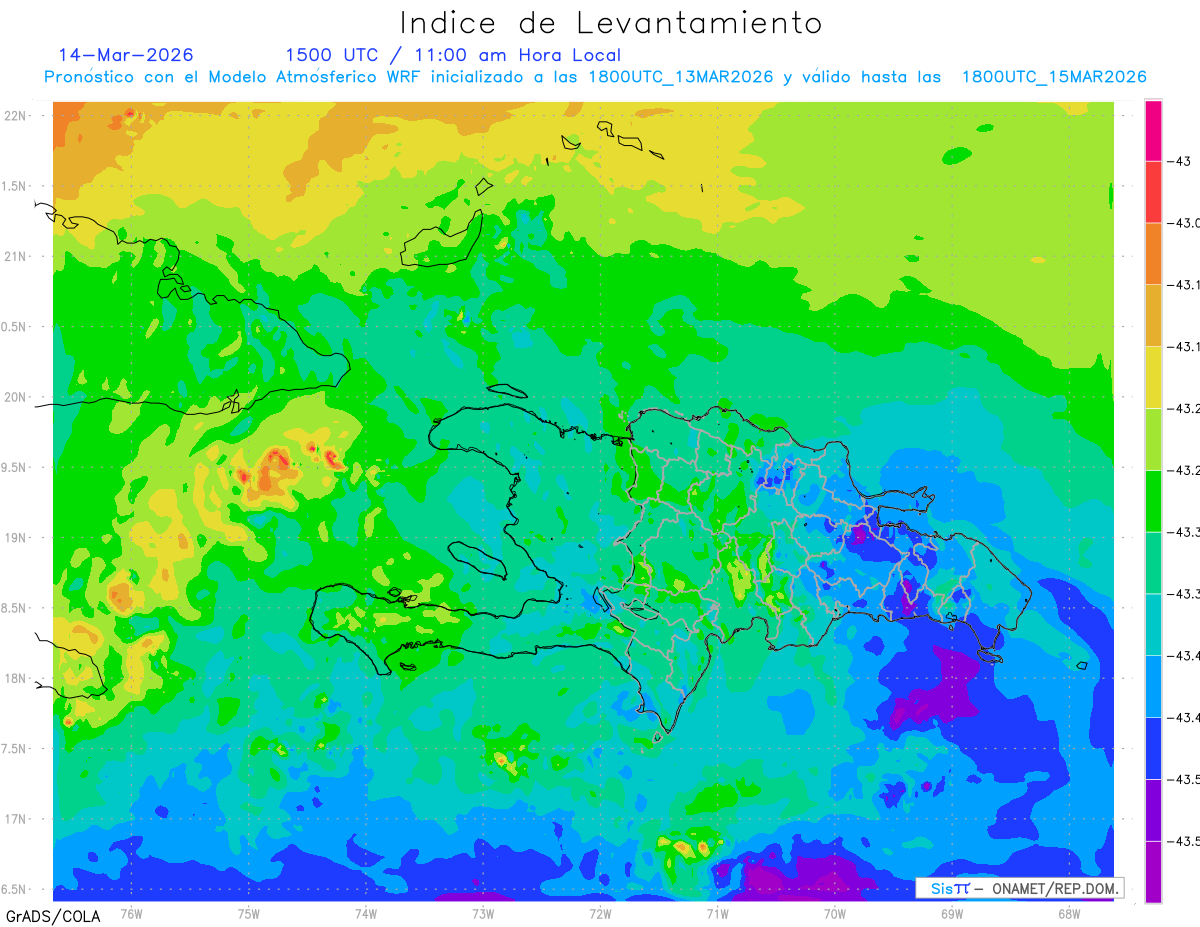1200x927 pixels.
Task: Click the "71W" longitude label
Action: point(717,913)
